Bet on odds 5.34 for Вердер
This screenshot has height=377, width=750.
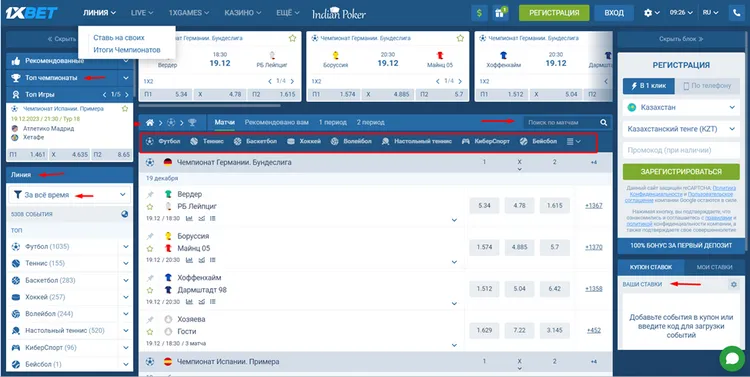[x=484, y=206]
